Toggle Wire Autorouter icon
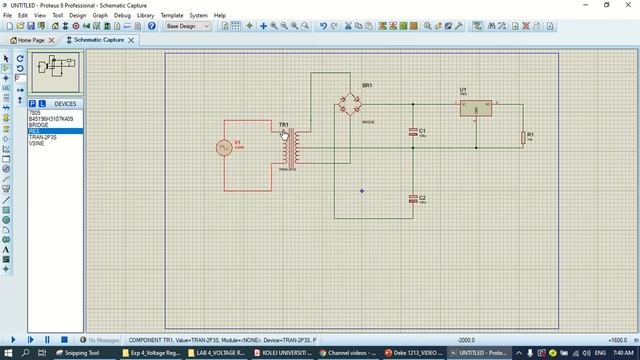 coord(477,26)
